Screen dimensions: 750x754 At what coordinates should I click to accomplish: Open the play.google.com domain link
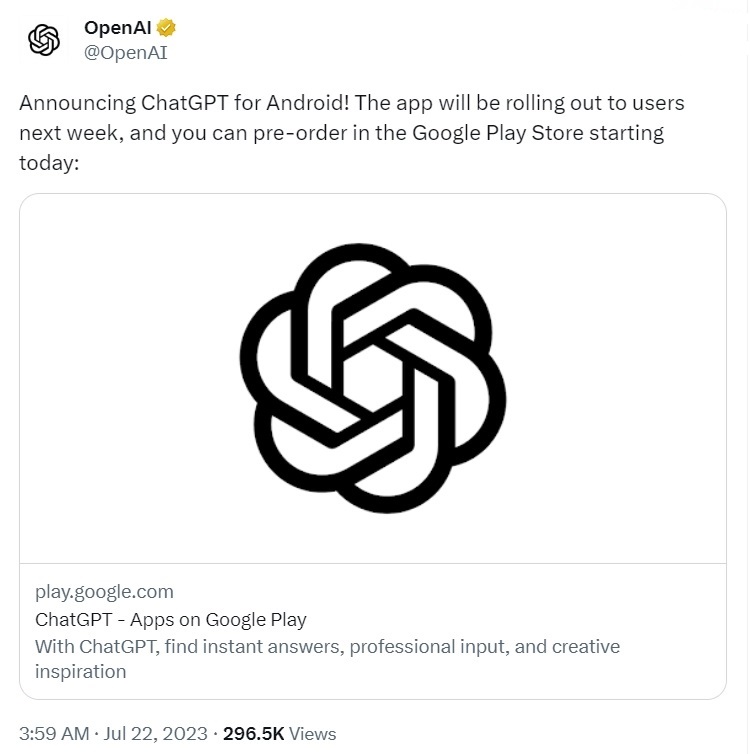(104, 592)
